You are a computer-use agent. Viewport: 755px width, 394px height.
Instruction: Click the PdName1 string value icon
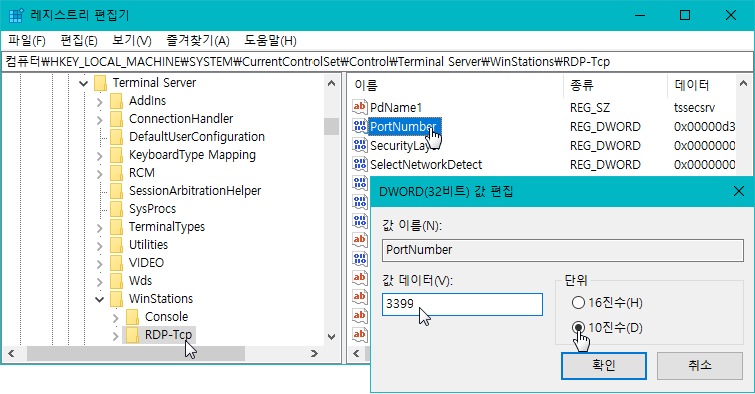(360, 107)
